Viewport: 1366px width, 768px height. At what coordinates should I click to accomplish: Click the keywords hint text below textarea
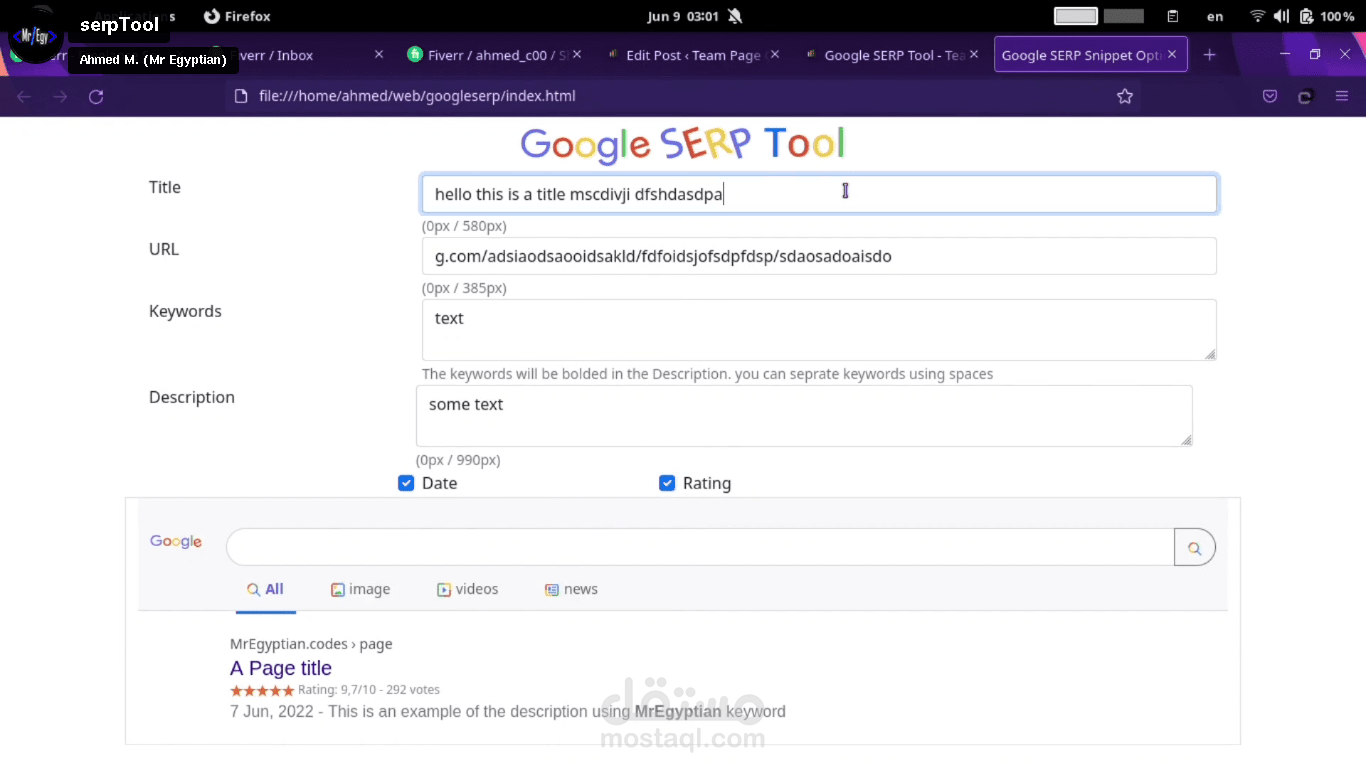pyautogui.click(x=708, y=374)
